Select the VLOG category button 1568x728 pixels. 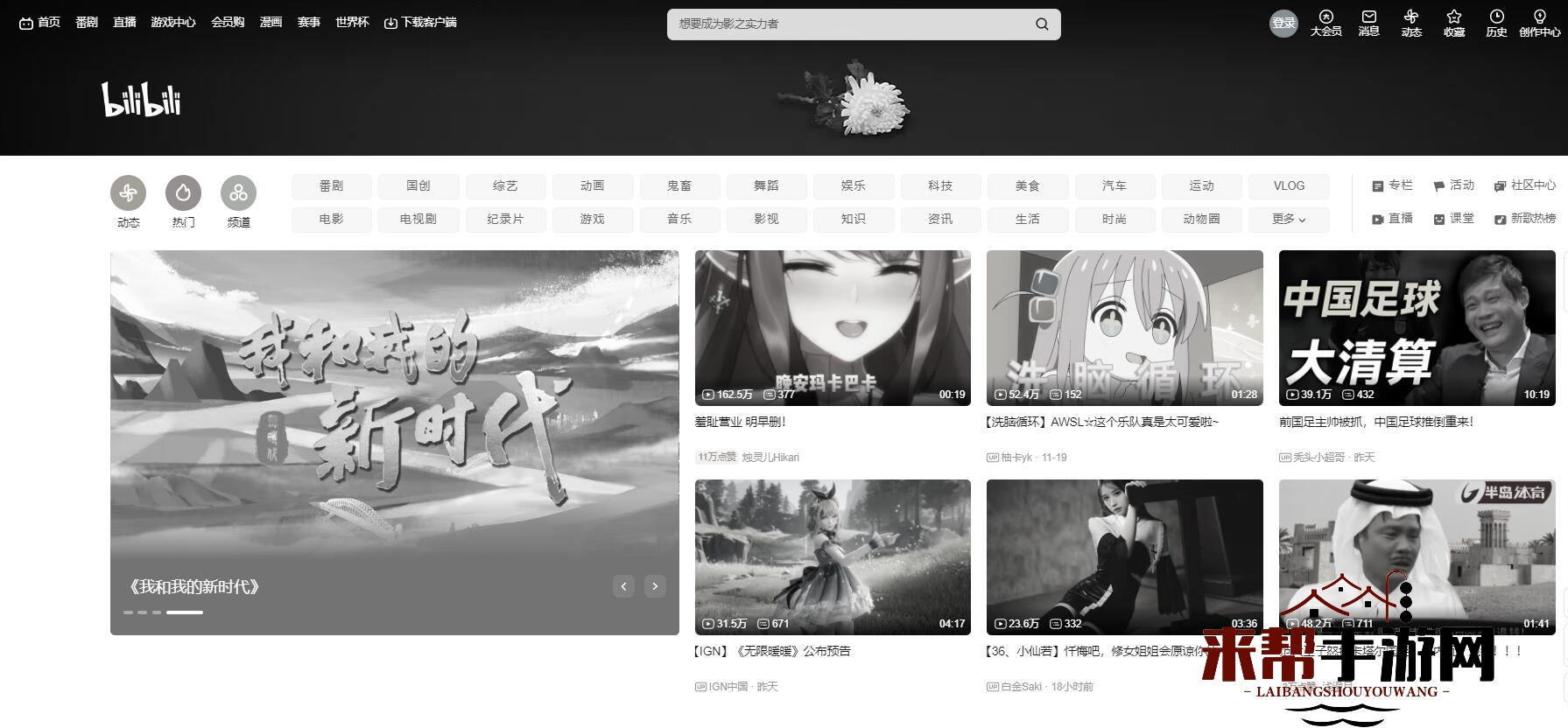coord(1289,186)
